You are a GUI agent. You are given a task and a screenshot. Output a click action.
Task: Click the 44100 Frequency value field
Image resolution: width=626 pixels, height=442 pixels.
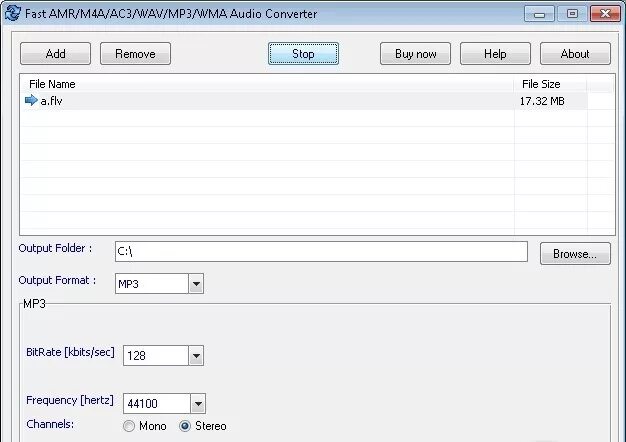(157, 404)
